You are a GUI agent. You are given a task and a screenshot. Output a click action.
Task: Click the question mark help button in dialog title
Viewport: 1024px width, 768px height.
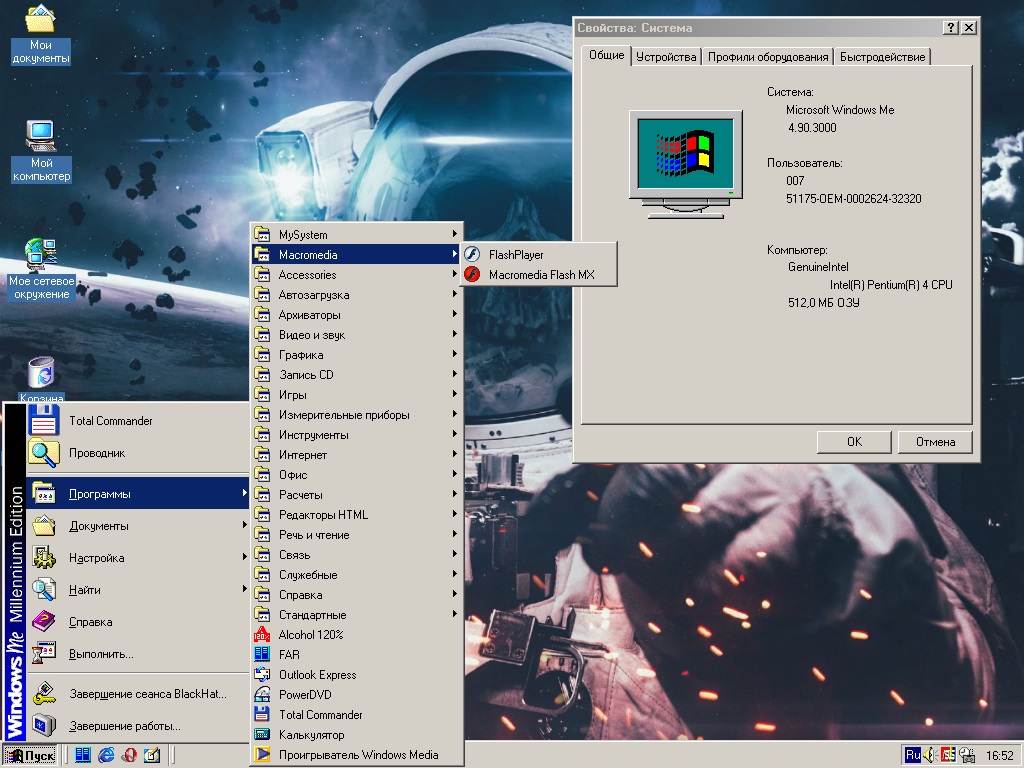951,27
